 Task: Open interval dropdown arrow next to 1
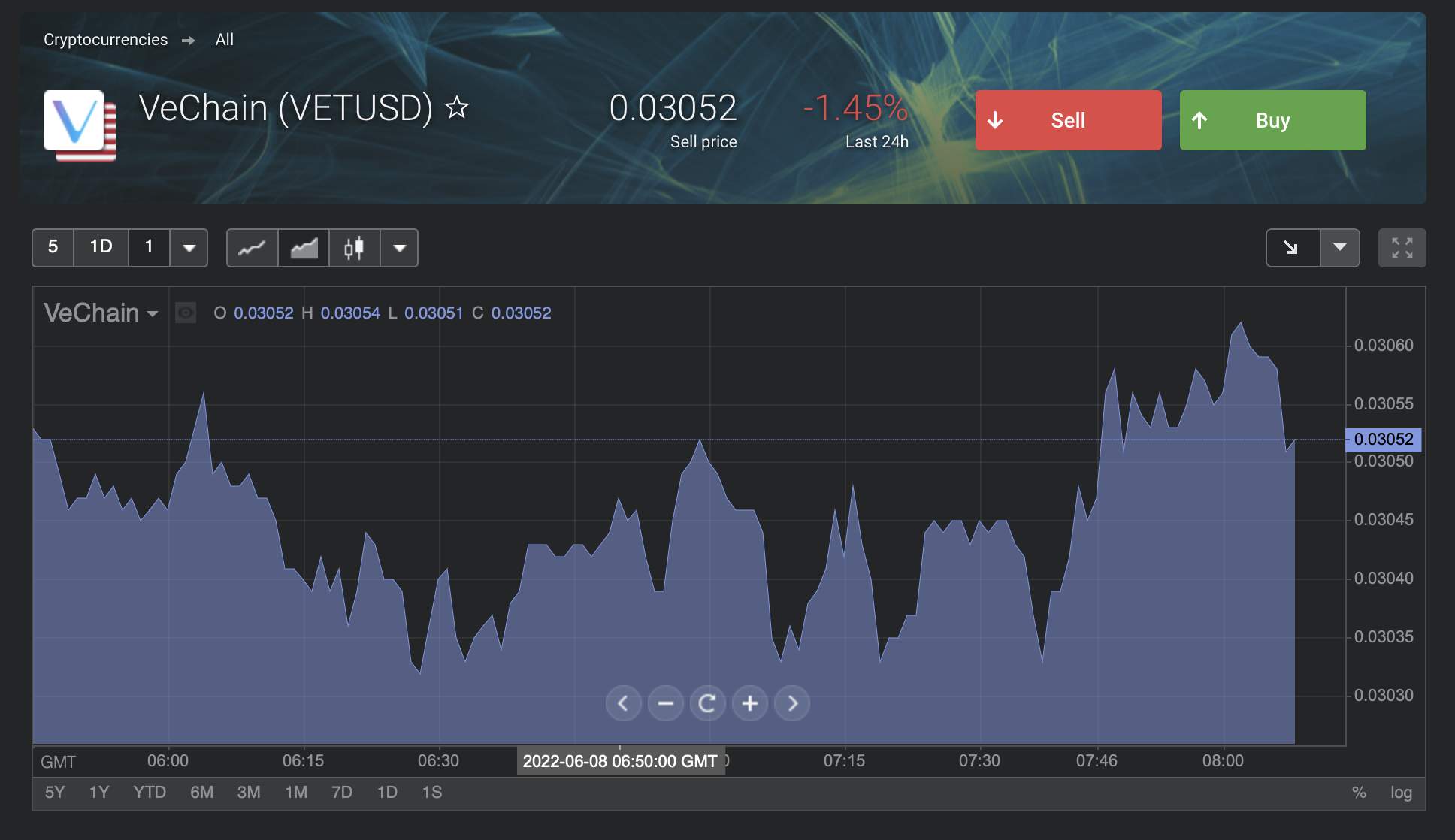click(x=189, y=247)
